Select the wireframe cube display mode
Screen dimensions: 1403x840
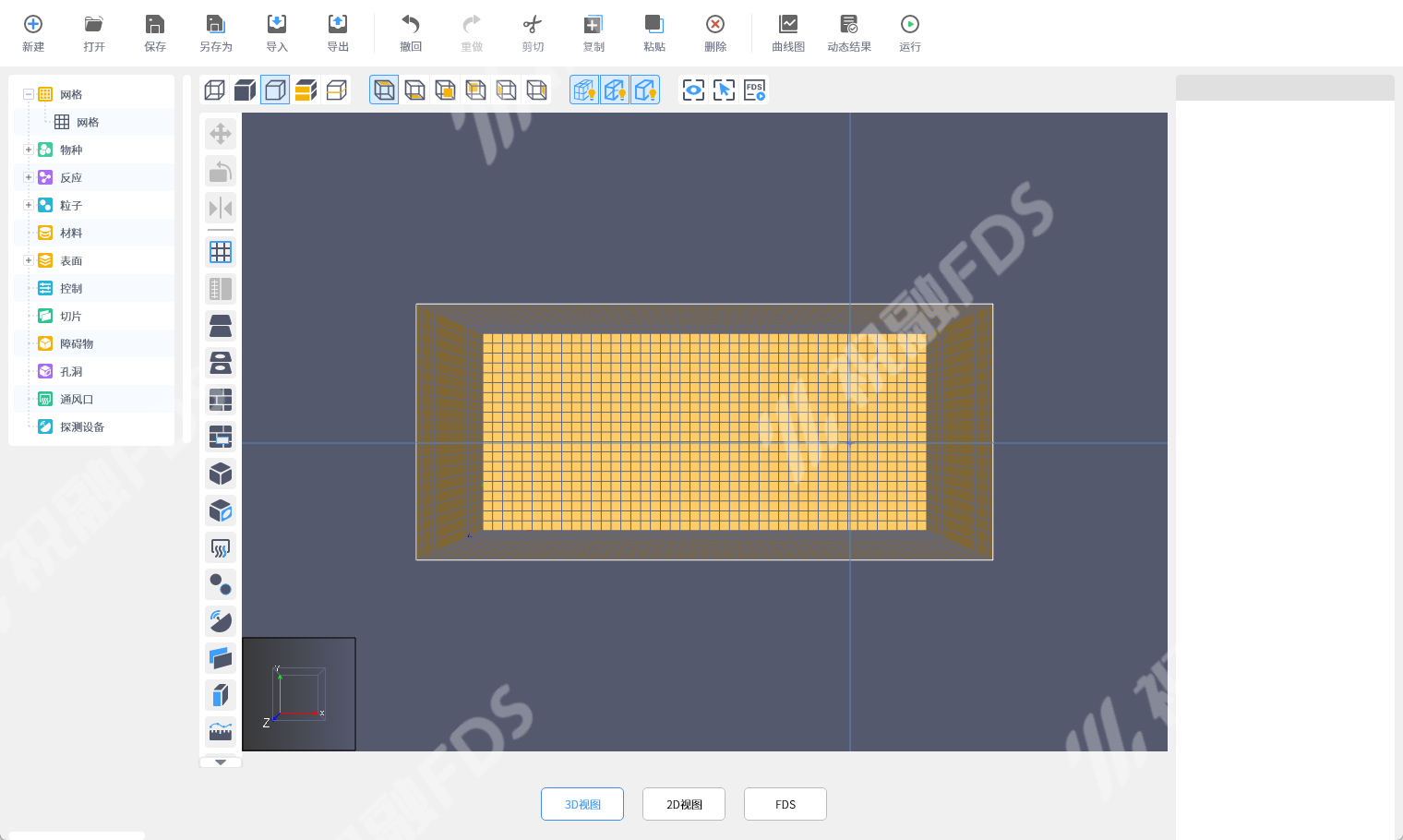tap(214, 90)
